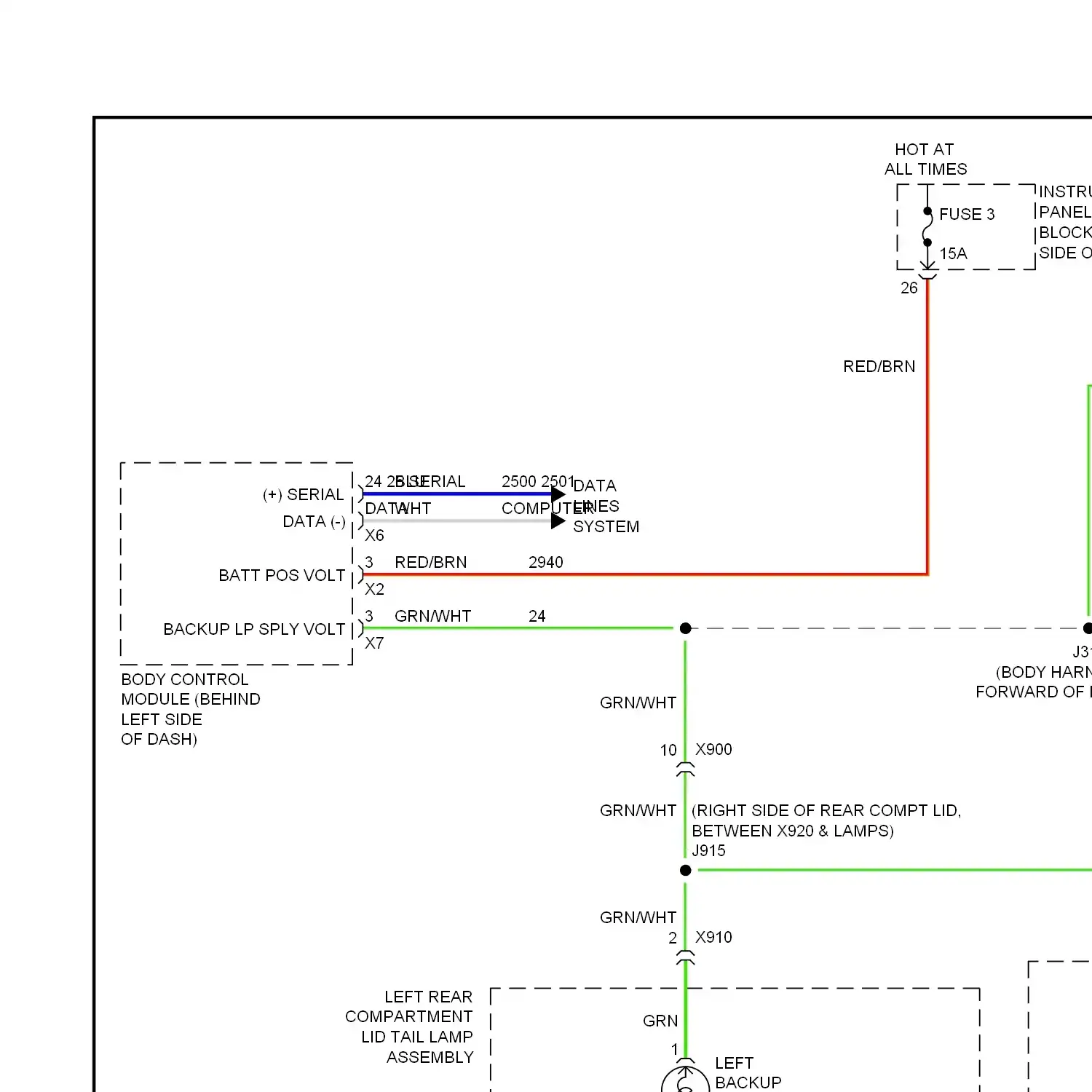The width and height of the screenshot is (1092, 1092).
Task: Click the '(+) SERIAL' label
Action: [303, 494]
